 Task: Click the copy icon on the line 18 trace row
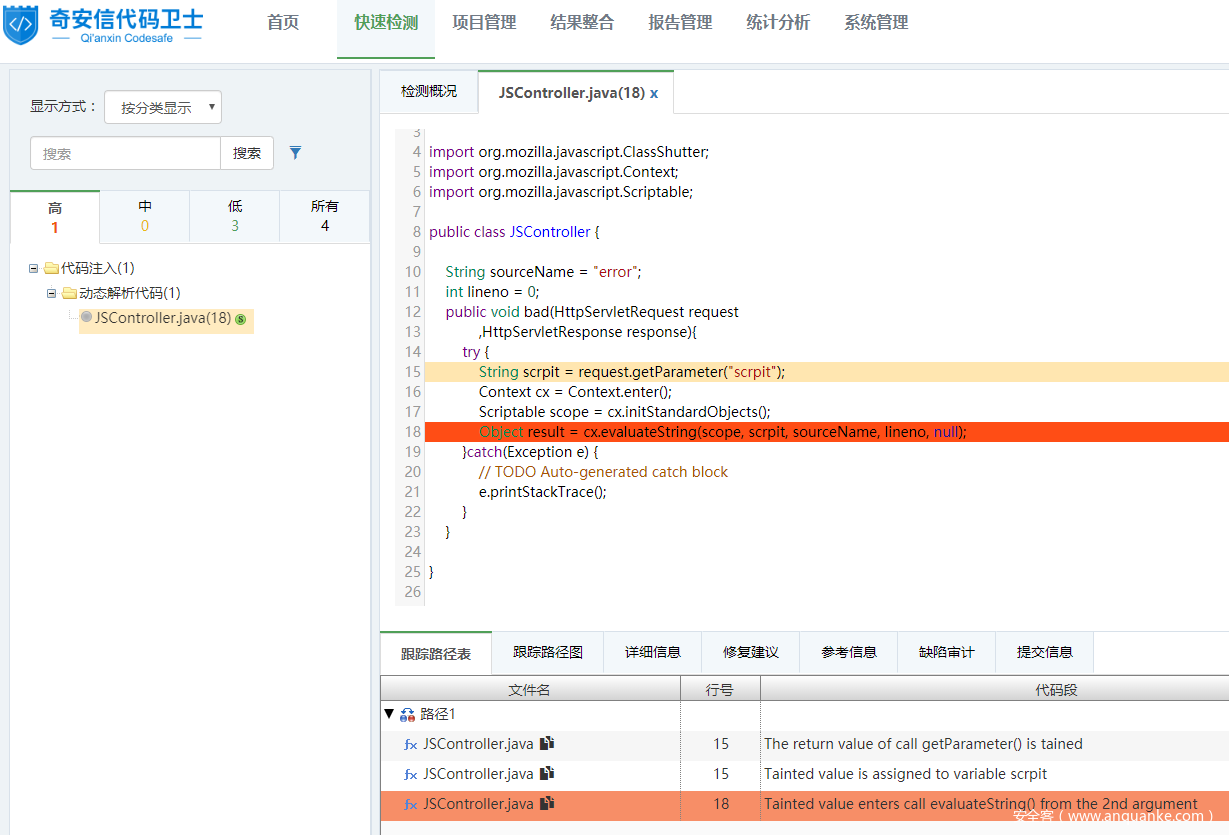tap(547, 804)
